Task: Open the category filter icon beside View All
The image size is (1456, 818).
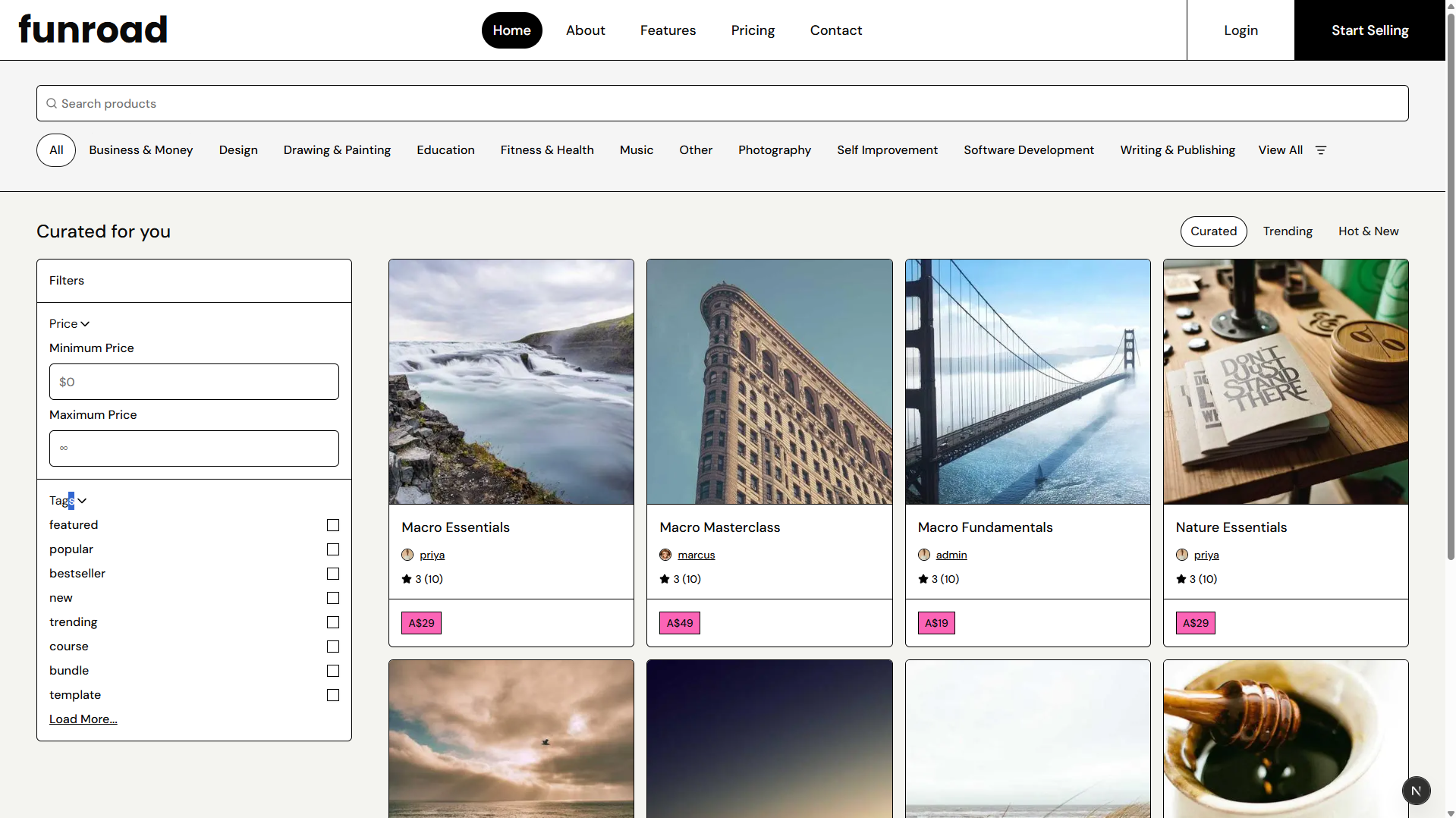Action: coord(1321,150)
